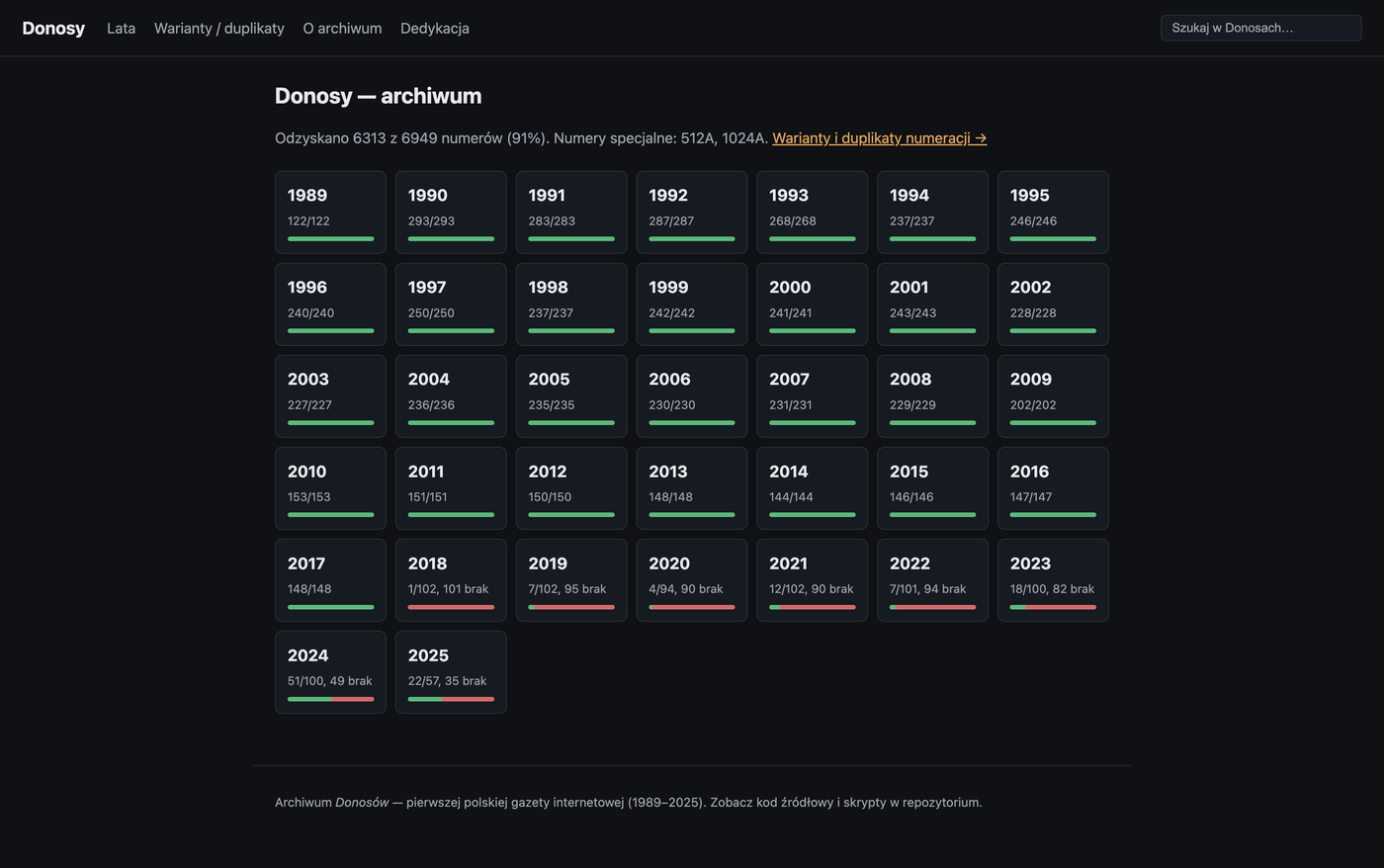Go to the Donosy home logo

(53, 28)
